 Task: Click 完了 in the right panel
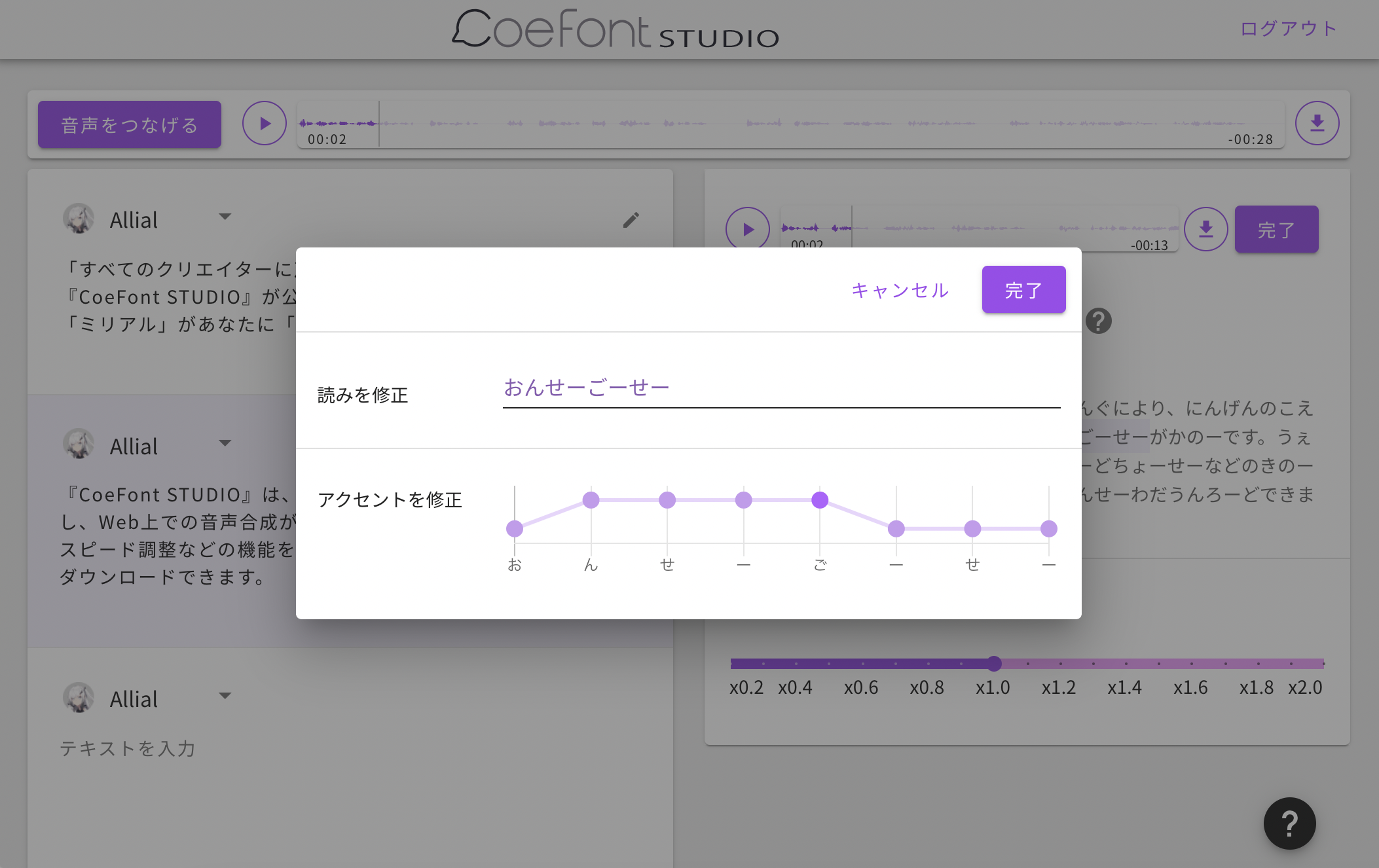click(x=1276, y=229)
